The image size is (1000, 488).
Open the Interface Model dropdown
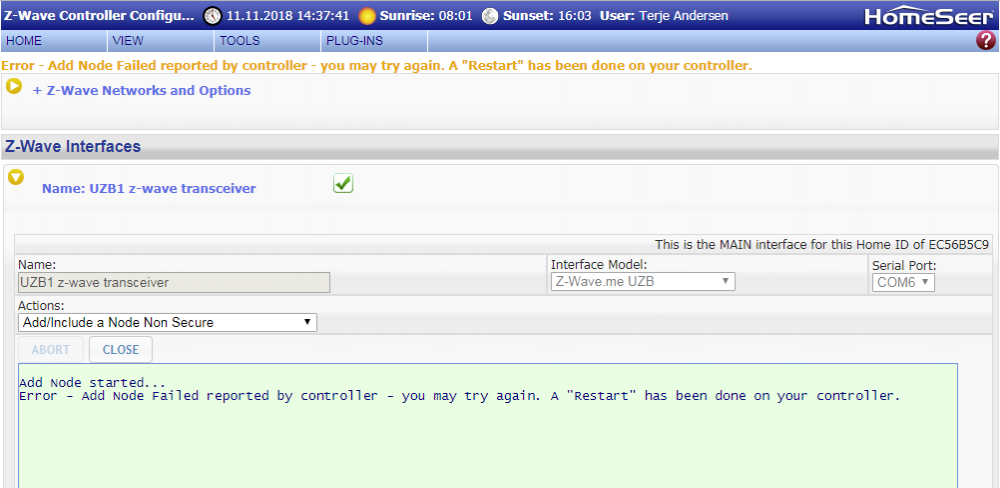[x=642, y=282]
